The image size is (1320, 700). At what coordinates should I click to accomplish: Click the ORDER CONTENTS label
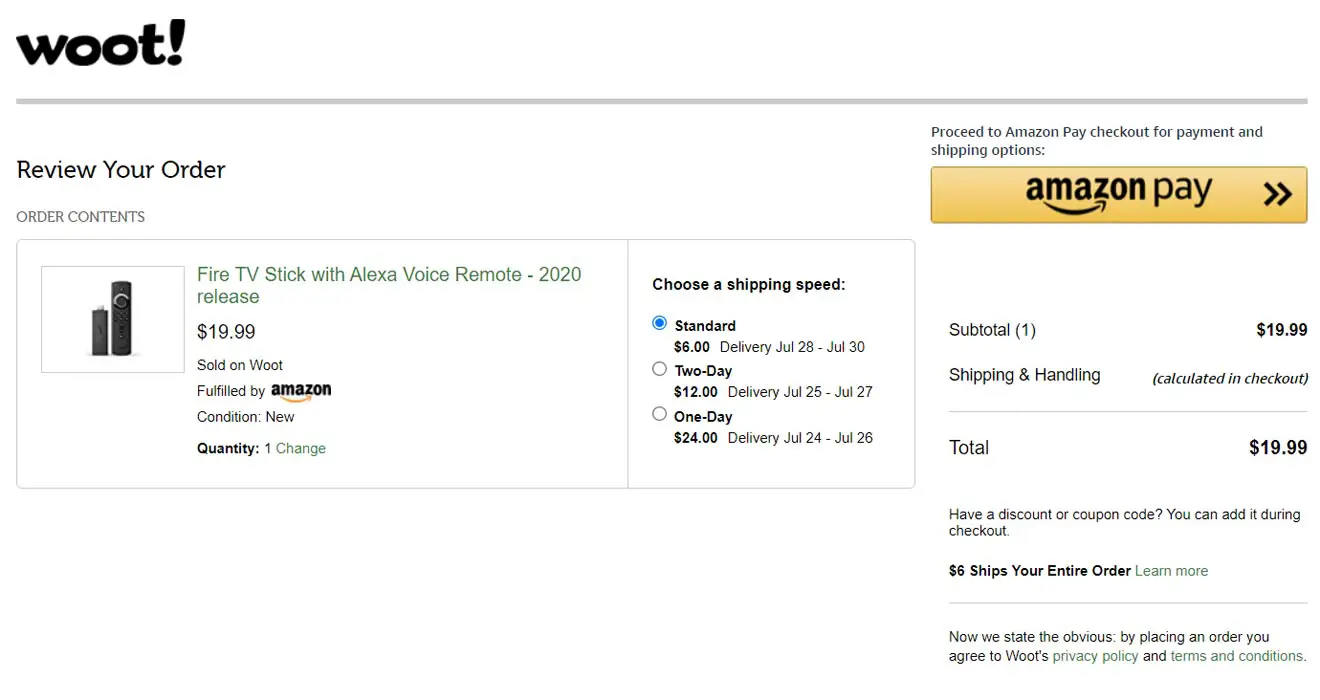tap(81, 217)
